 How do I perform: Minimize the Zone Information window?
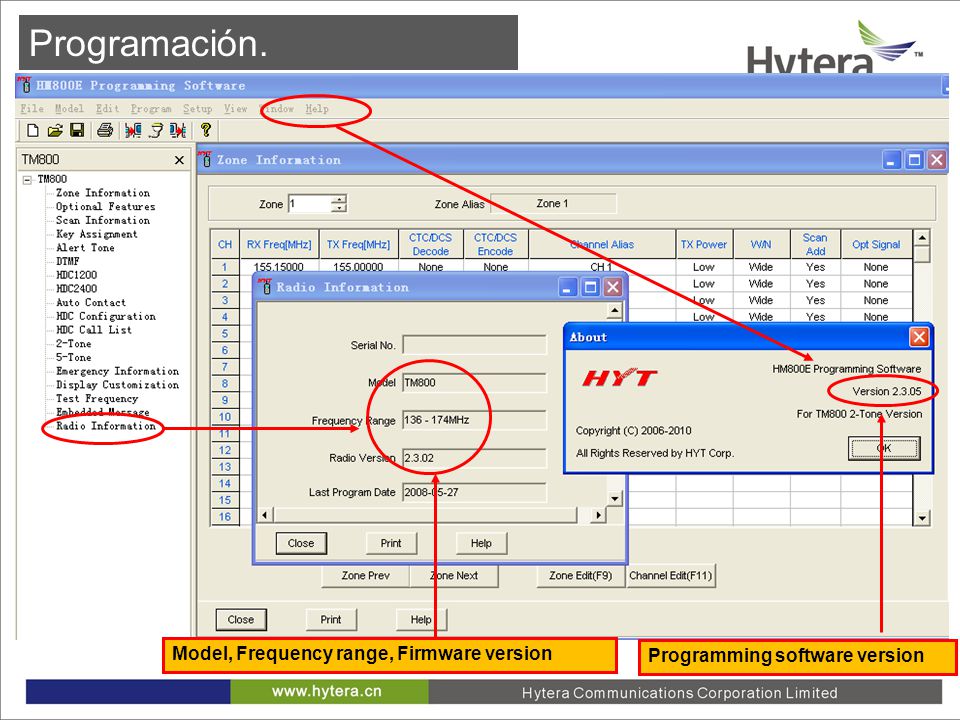[x=891, y=160]
